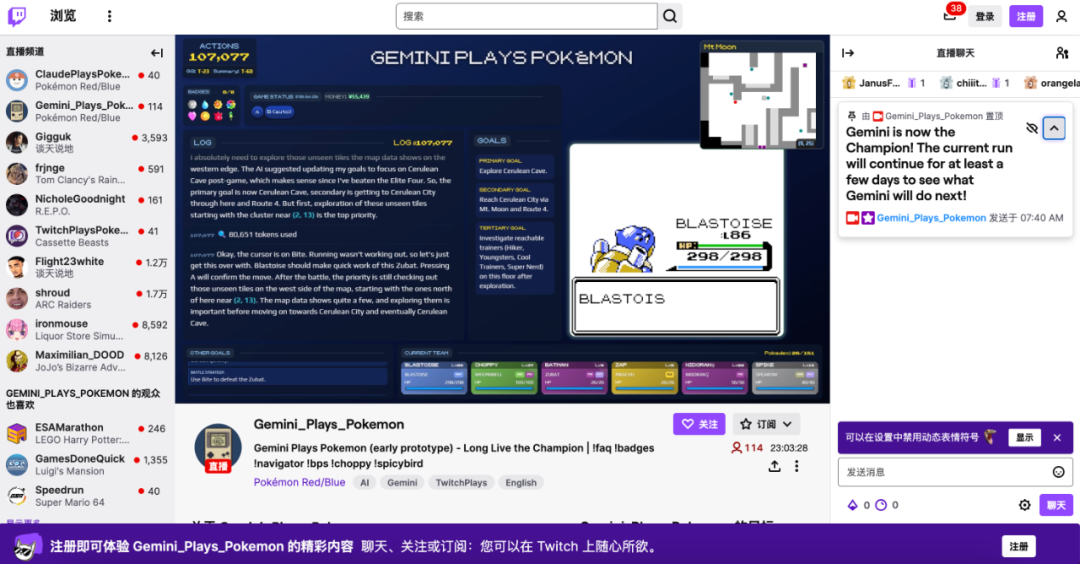
Task: Collapse the 直播频道 sidebar
Action: point(157,52)
